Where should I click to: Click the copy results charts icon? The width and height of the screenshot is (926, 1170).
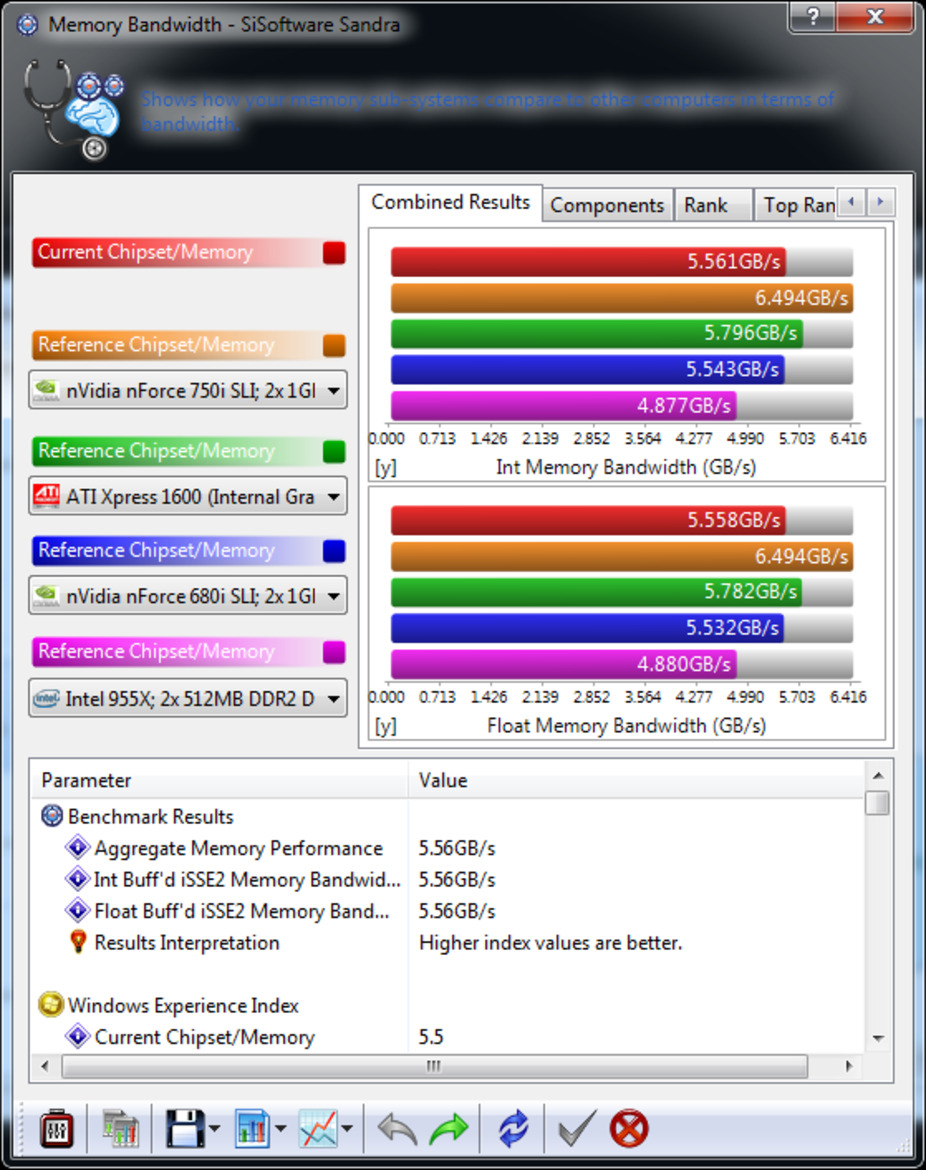[x=120, y=1128]
